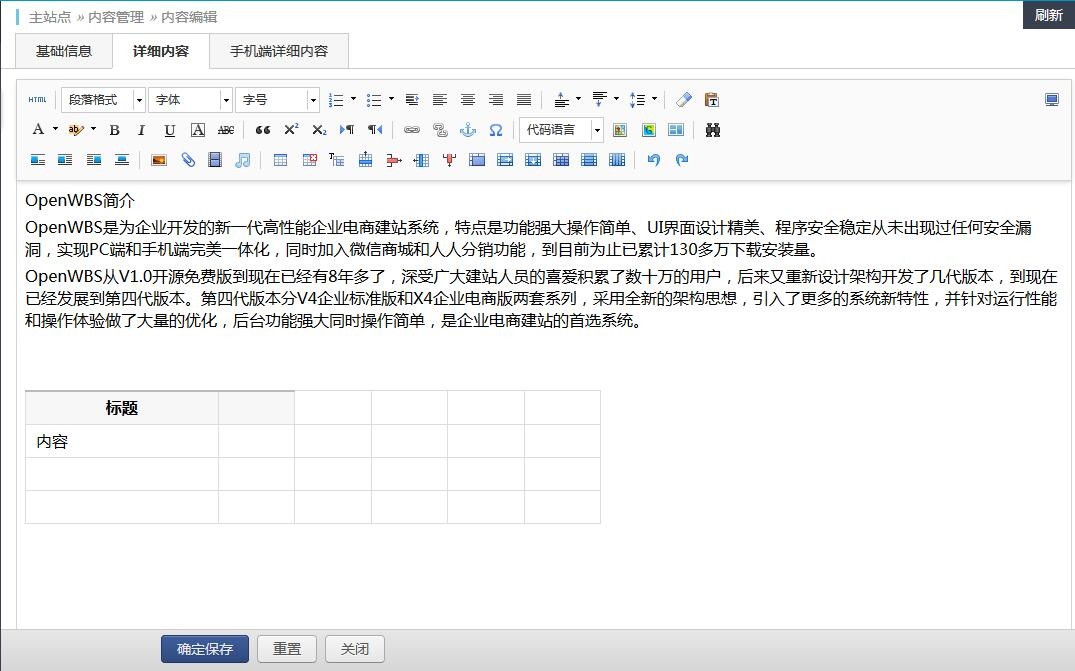Toggle superscript formatting
This screenshot has height=671, width=1075.
(291, 130)
